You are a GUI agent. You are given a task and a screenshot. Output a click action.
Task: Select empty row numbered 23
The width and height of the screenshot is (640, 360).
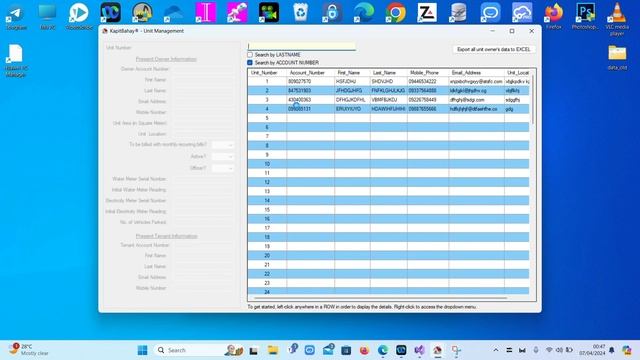pyautogui.click(x=389, y=283)
